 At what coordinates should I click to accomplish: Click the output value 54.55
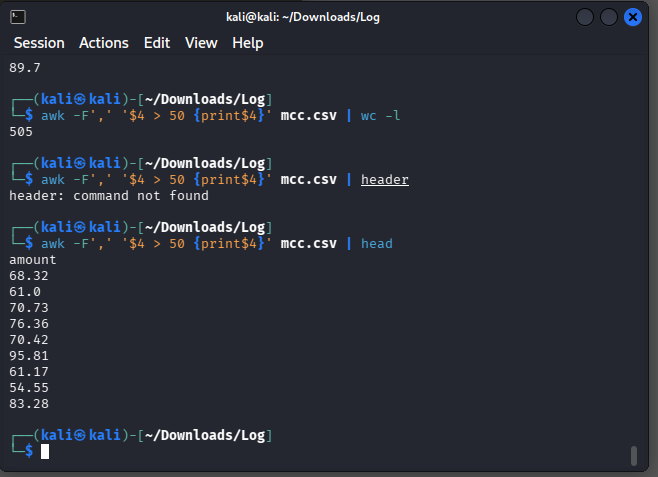(x=29, y=388)
